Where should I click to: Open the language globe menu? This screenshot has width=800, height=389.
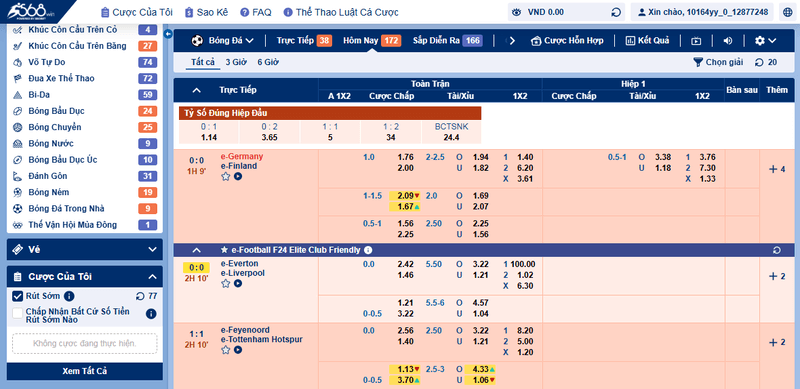(788, 12)
